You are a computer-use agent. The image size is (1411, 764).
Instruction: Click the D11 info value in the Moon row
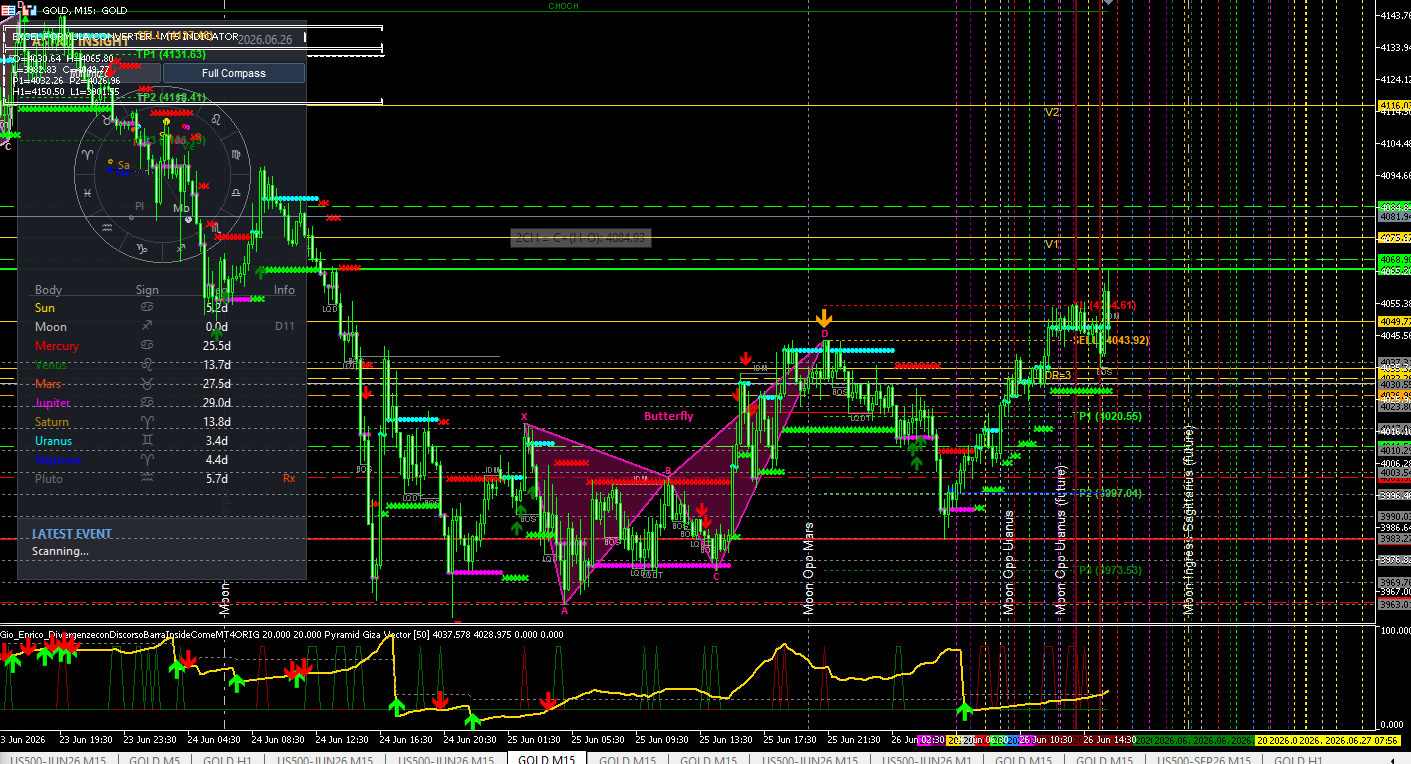pos(285,327)
